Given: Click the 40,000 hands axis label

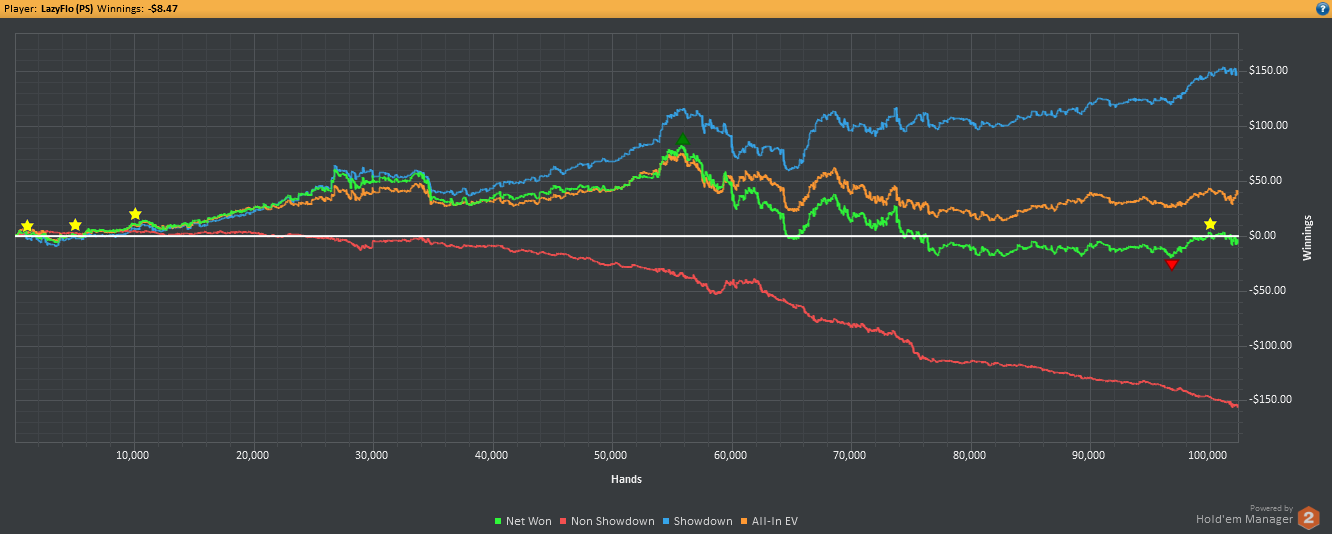Looking at the screenshot, I should pyautogui.click(x=491, y=455).
